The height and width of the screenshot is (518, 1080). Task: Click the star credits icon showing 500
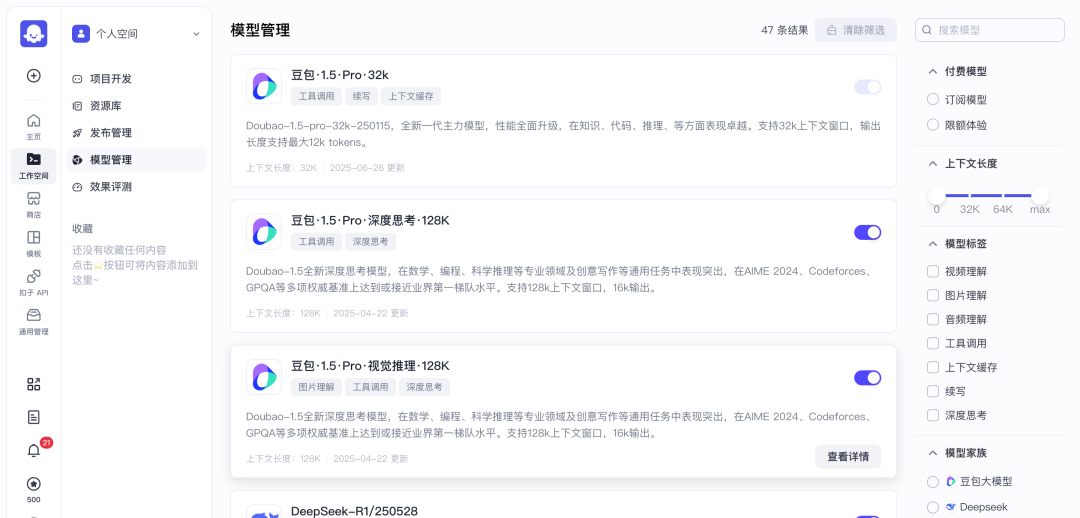(x=33, y=484)
